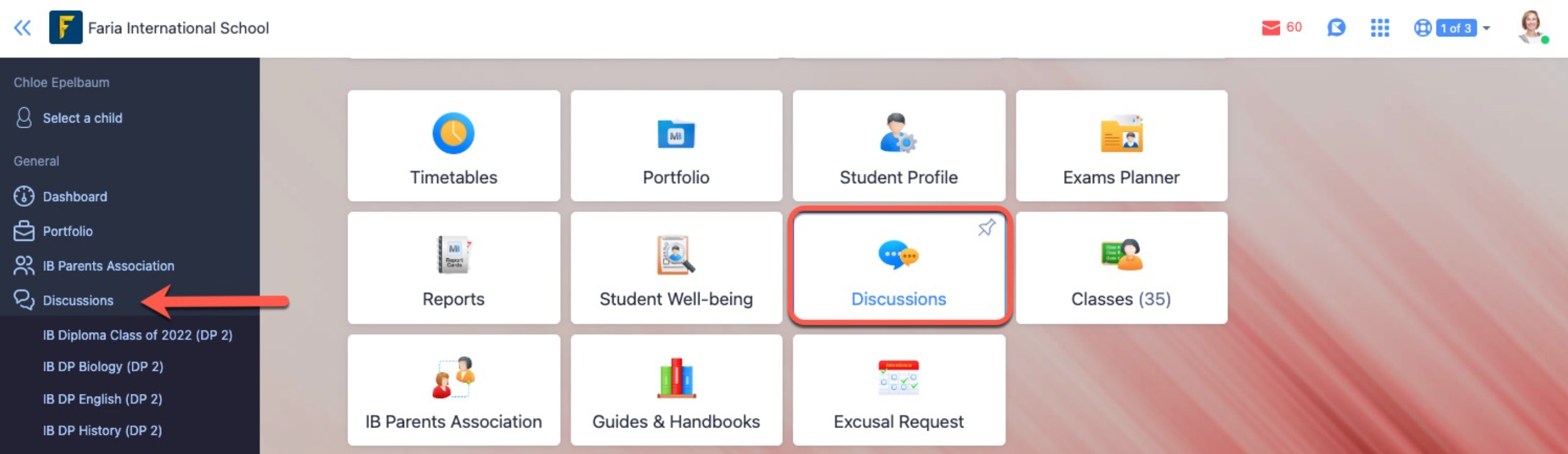This screenshot has height=454, width=1568.
Task: Open the Timetables clock tile
Action: [x=453, y=146]
